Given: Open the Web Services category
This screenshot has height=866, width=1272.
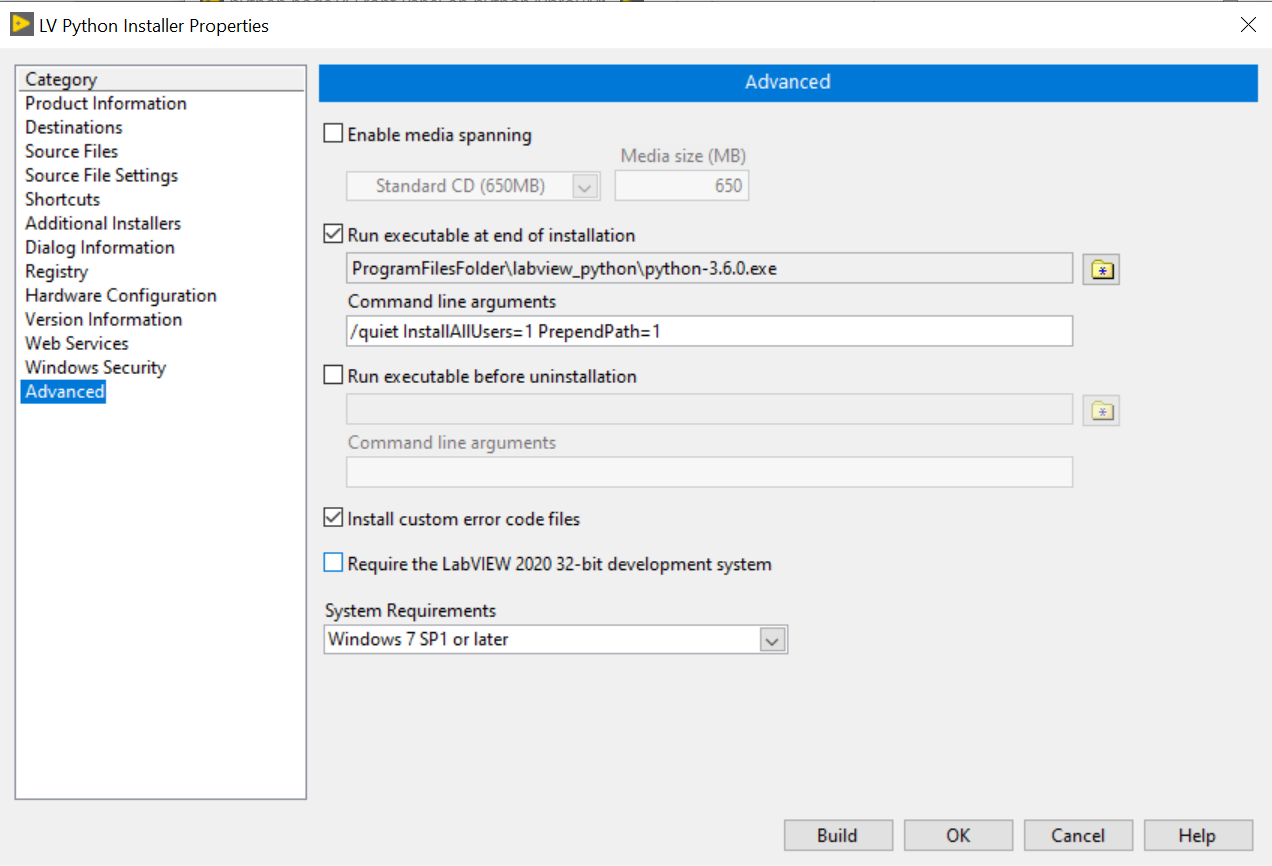Looking at the screenshot, I should (77, 344).
